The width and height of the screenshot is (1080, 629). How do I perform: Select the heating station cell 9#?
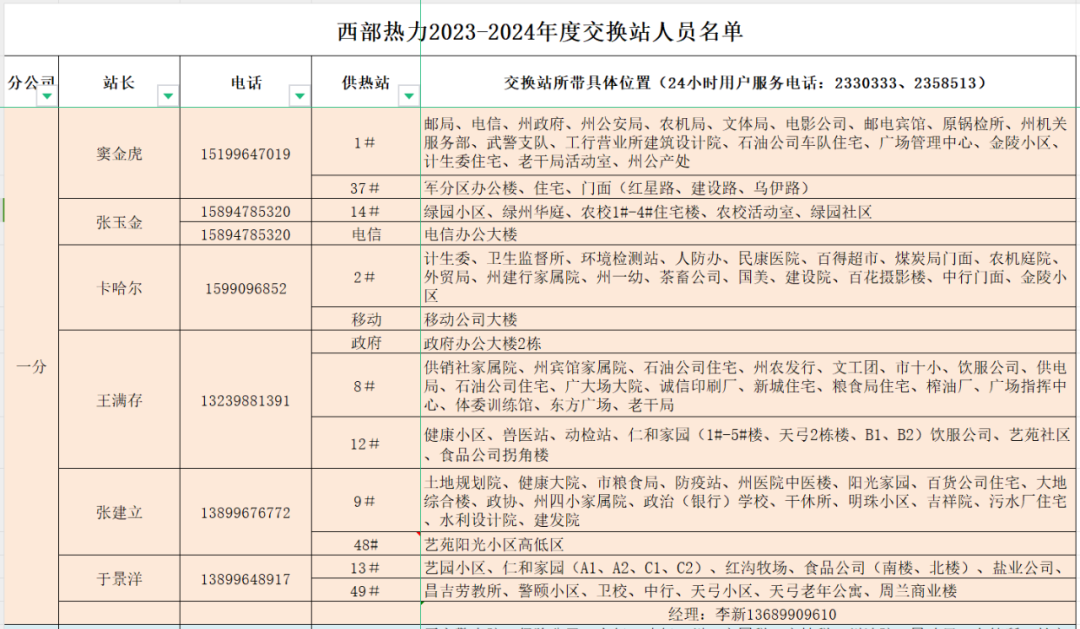pyautogui.click(x=366, y=501)
